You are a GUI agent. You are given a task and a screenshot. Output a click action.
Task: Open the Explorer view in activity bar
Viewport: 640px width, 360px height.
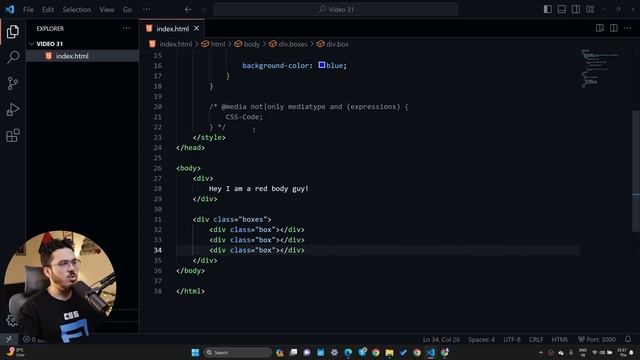tap(13, 31)
